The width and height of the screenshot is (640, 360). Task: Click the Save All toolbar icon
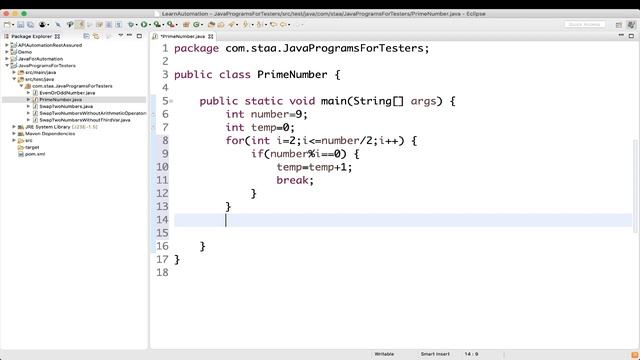coord(30,24)
